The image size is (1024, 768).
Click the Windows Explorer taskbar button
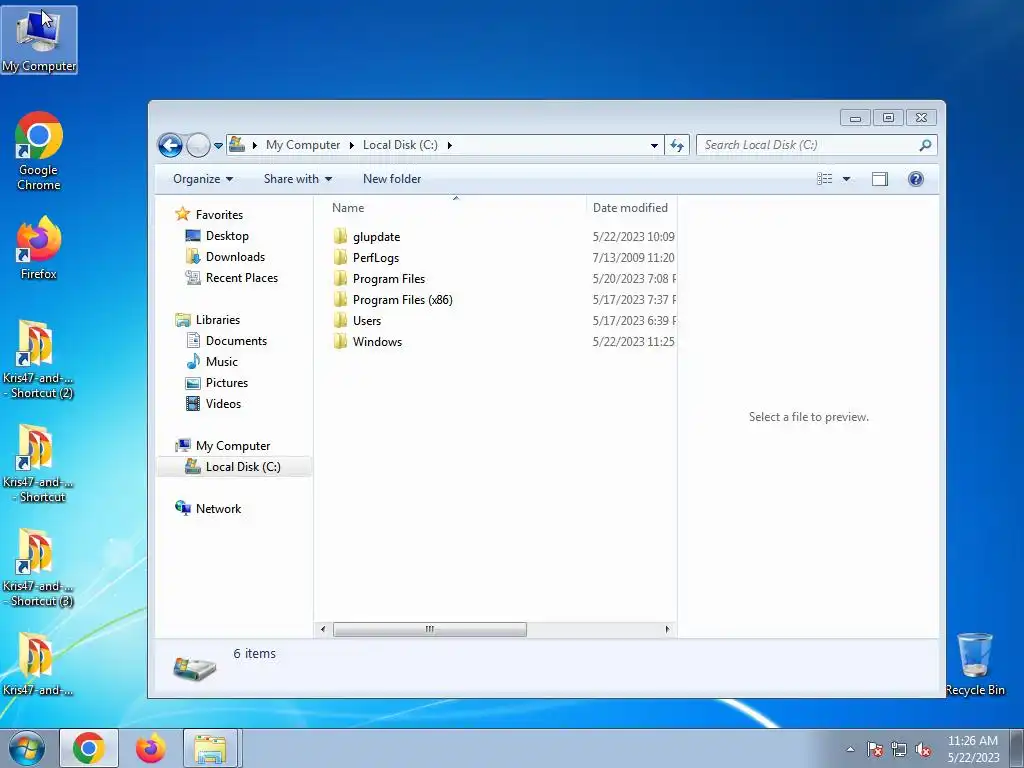pyautogui.click(x=210, y=748)
